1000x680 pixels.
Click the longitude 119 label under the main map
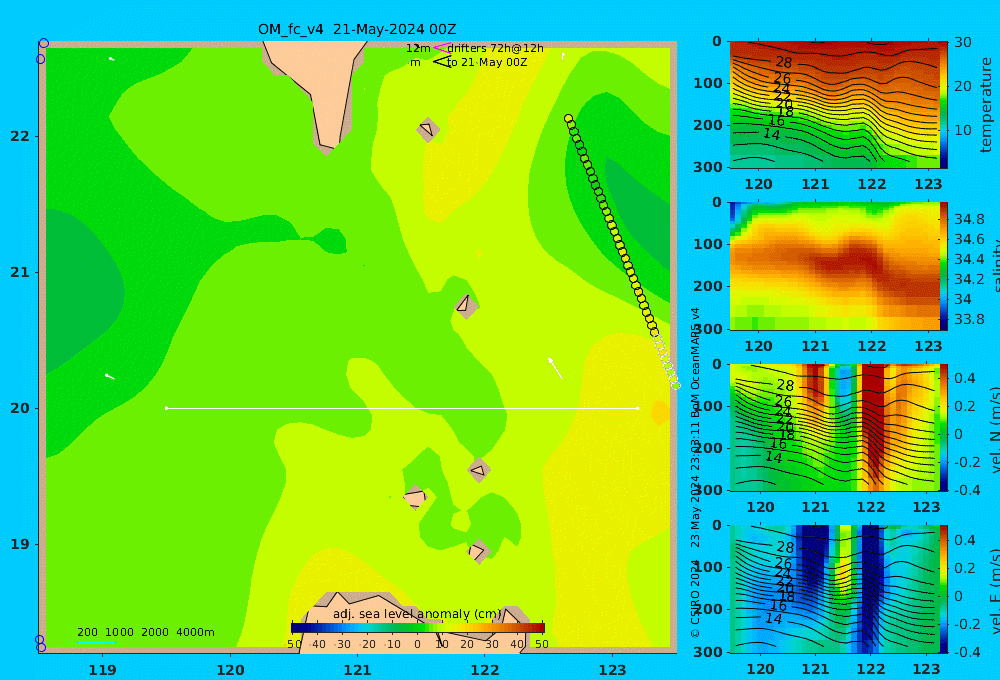coord(102,670)
